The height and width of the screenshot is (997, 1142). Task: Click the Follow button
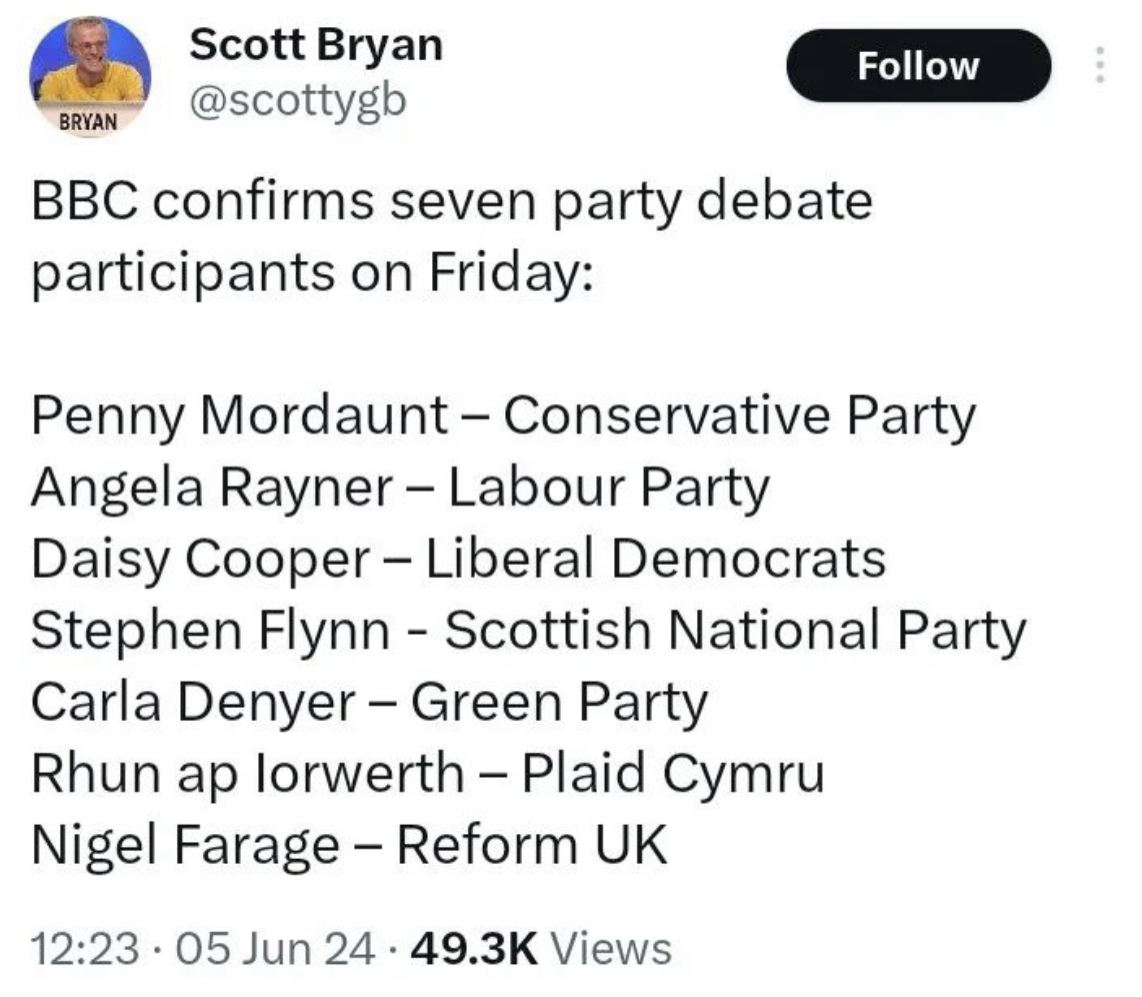919,66
